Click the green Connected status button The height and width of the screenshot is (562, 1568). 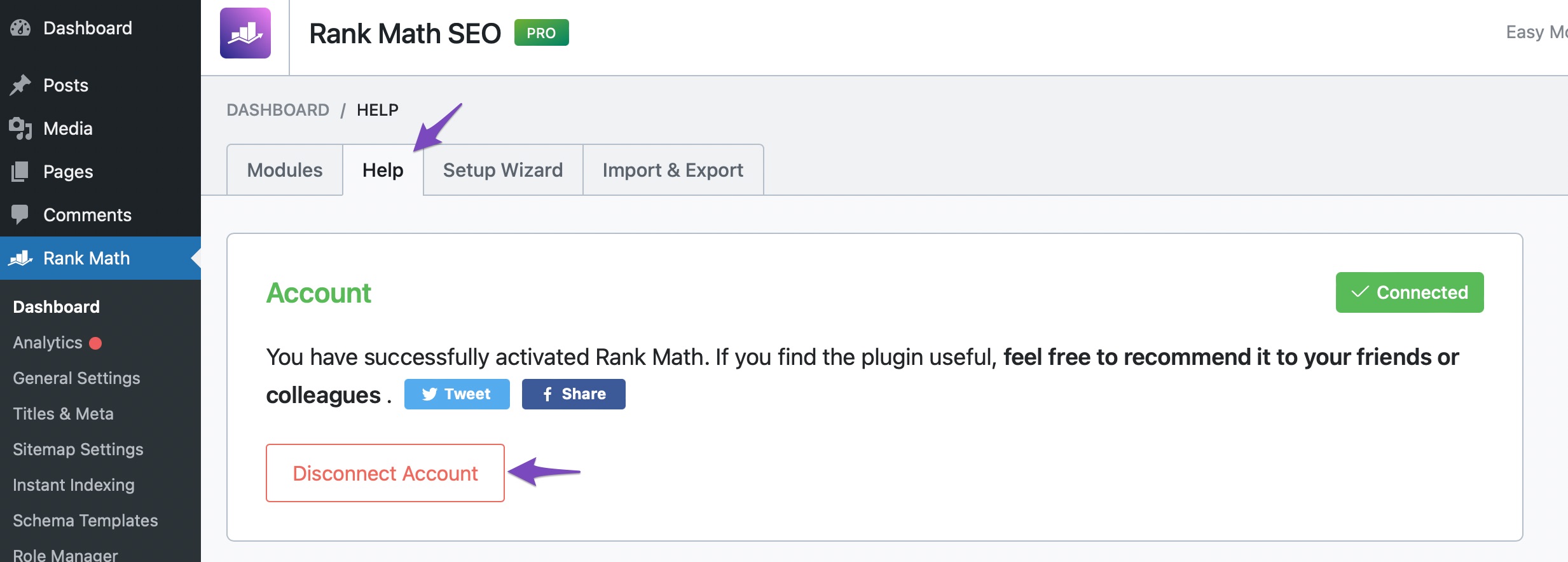pos(1409,292)
